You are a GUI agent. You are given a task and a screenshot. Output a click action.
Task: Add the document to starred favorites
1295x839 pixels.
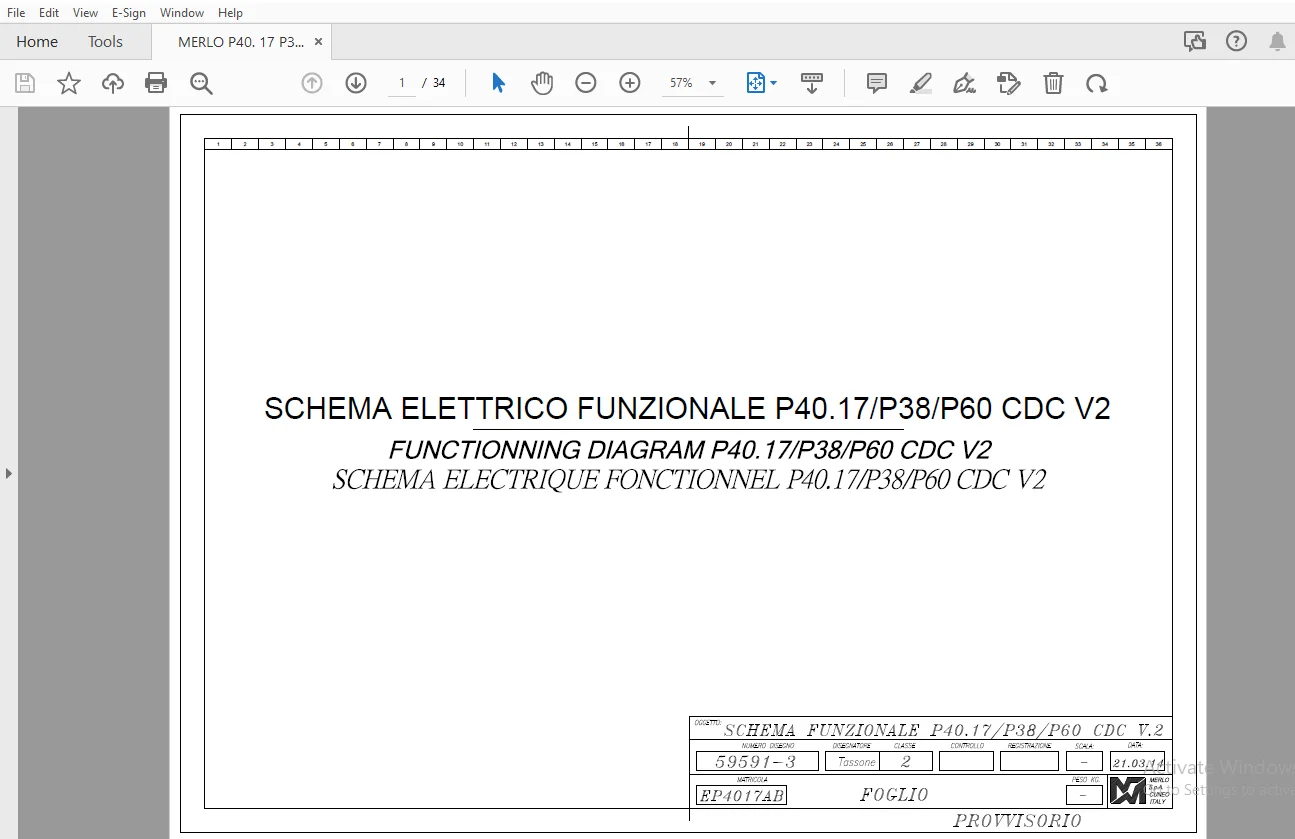[69, 83]
